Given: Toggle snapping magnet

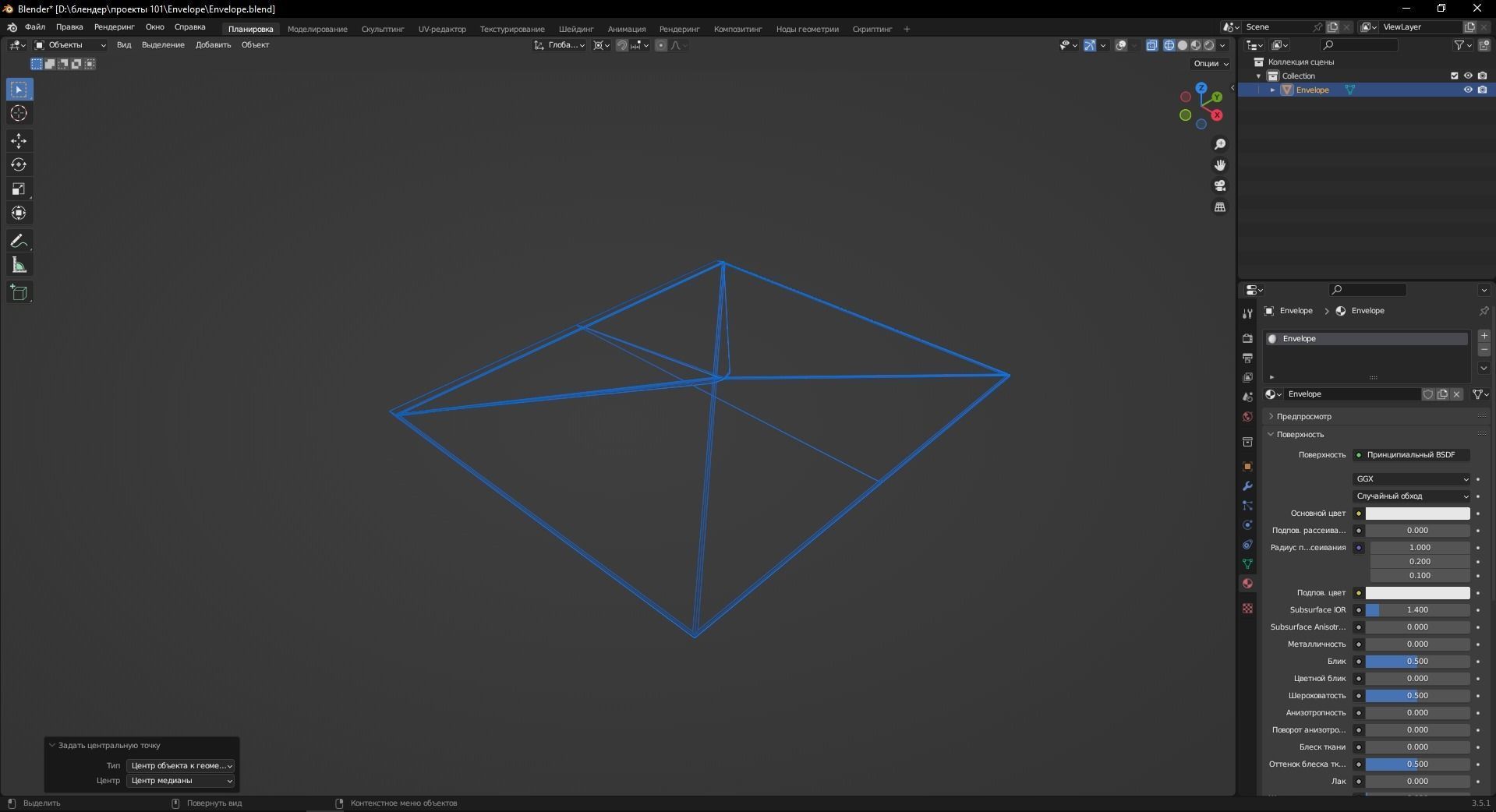Looking at the screenshot, I should click(621, 45).
